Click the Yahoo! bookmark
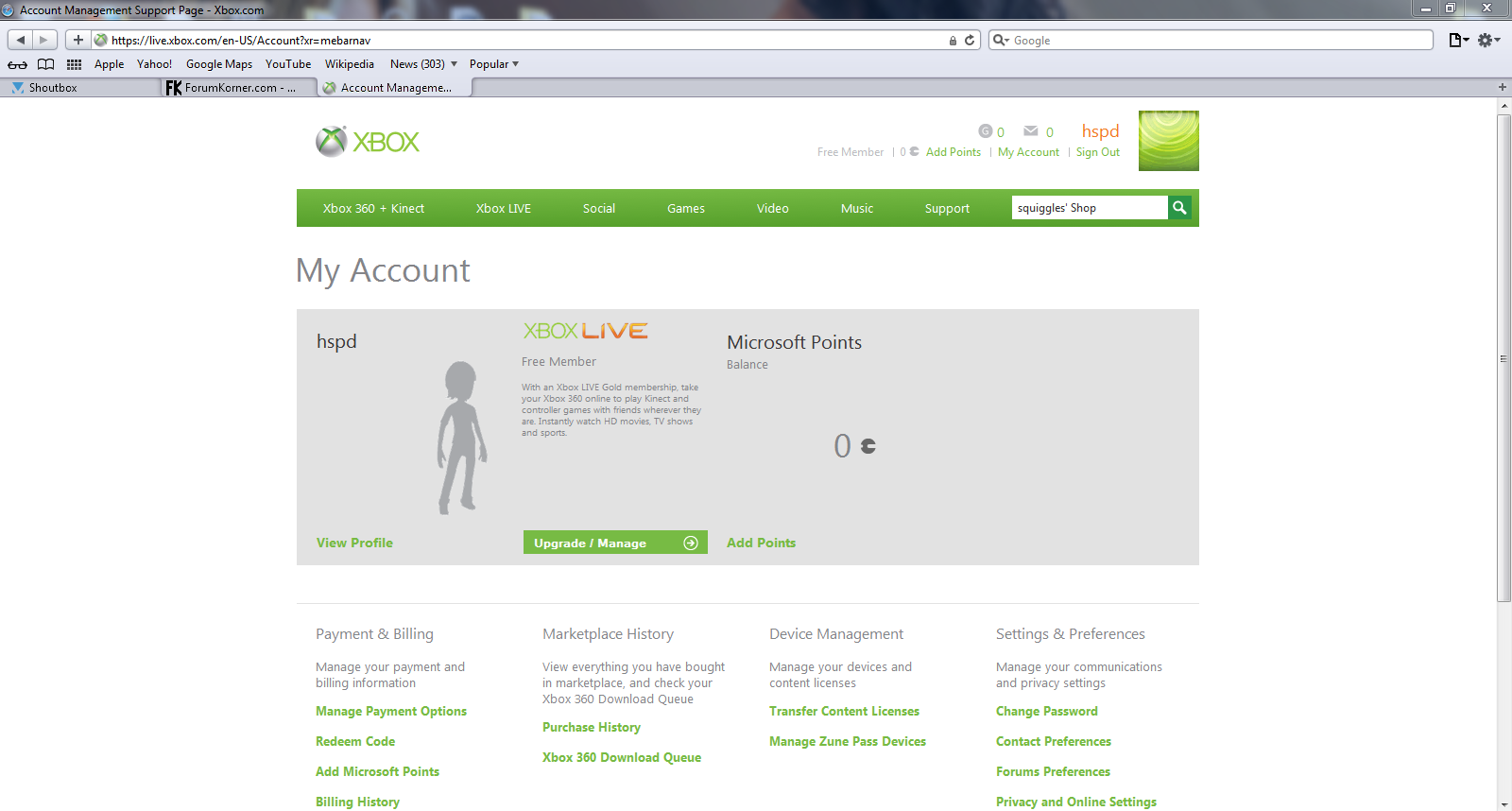 154,64
